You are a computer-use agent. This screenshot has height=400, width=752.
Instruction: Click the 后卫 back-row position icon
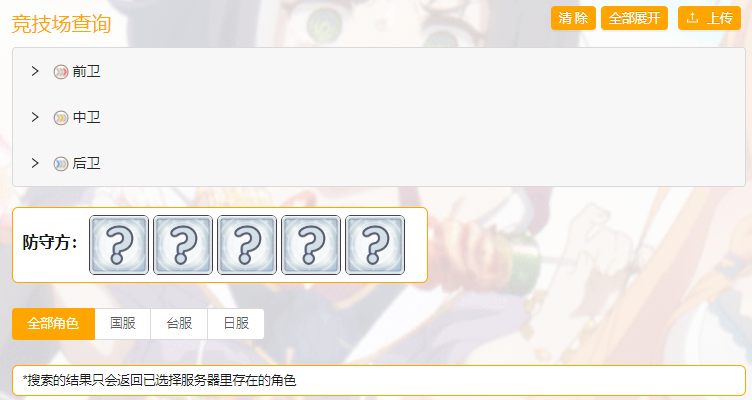point(60,164)
